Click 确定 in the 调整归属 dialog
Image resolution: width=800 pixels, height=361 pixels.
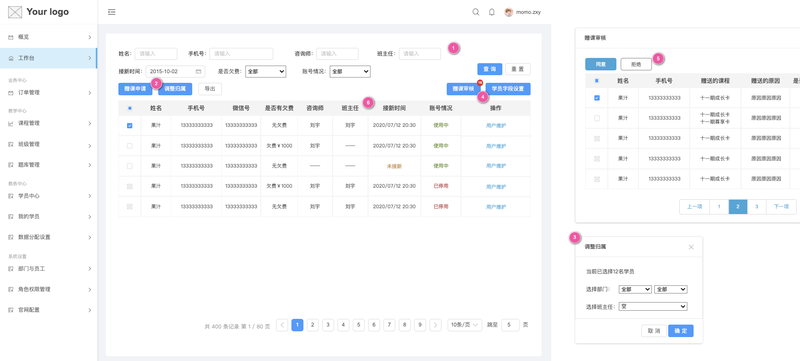click(x=681, y=331)
